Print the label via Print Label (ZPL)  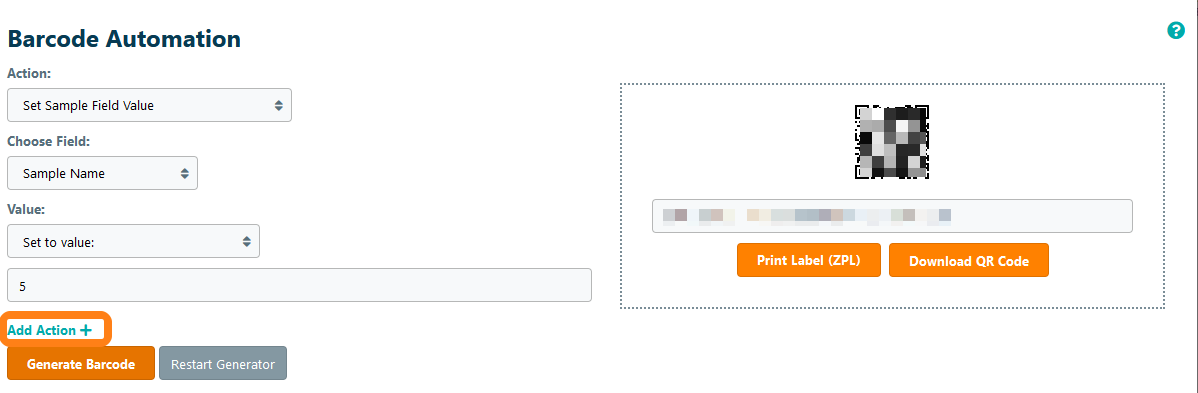pyautogui.click(x=808, y=260)
